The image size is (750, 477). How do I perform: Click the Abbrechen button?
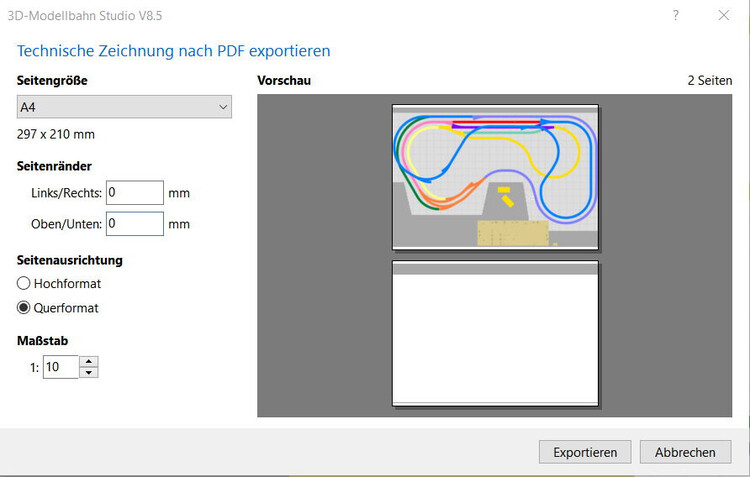(685, 452)
